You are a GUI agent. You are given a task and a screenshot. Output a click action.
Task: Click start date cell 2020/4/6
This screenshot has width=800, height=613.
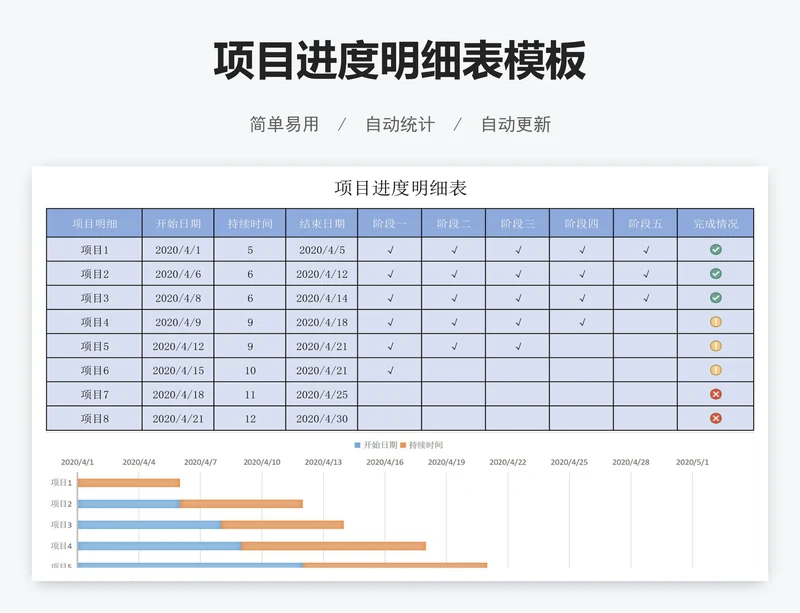[x=178, y=274]
